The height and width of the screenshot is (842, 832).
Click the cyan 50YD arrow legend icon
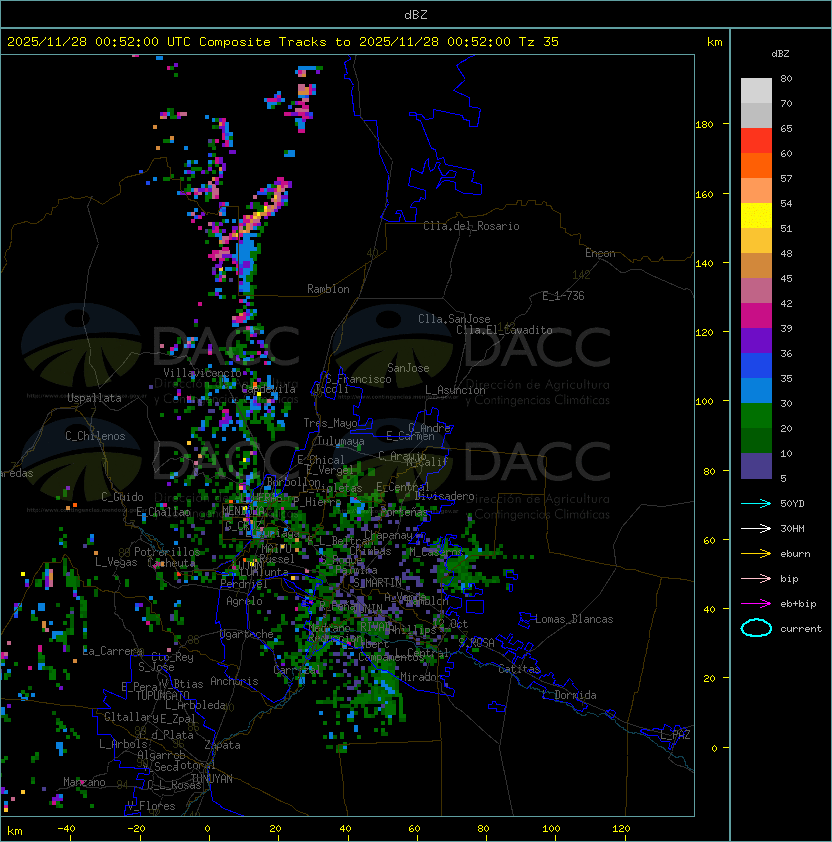[x=756, y=504]
